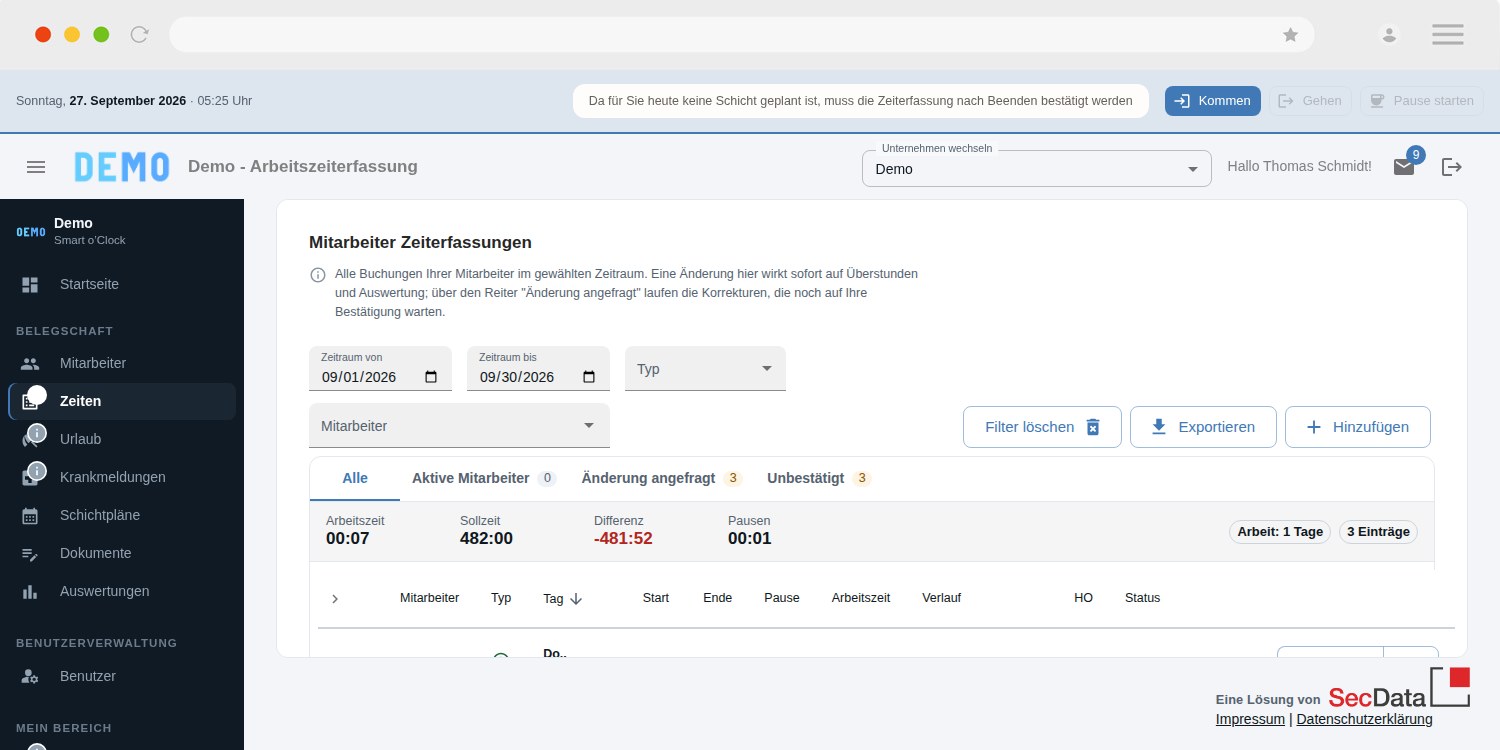The height and width of the screenshot is (750, 1500).
Task: Open the calendar picker in Zeitraum bis
Action: pos(589,377)
